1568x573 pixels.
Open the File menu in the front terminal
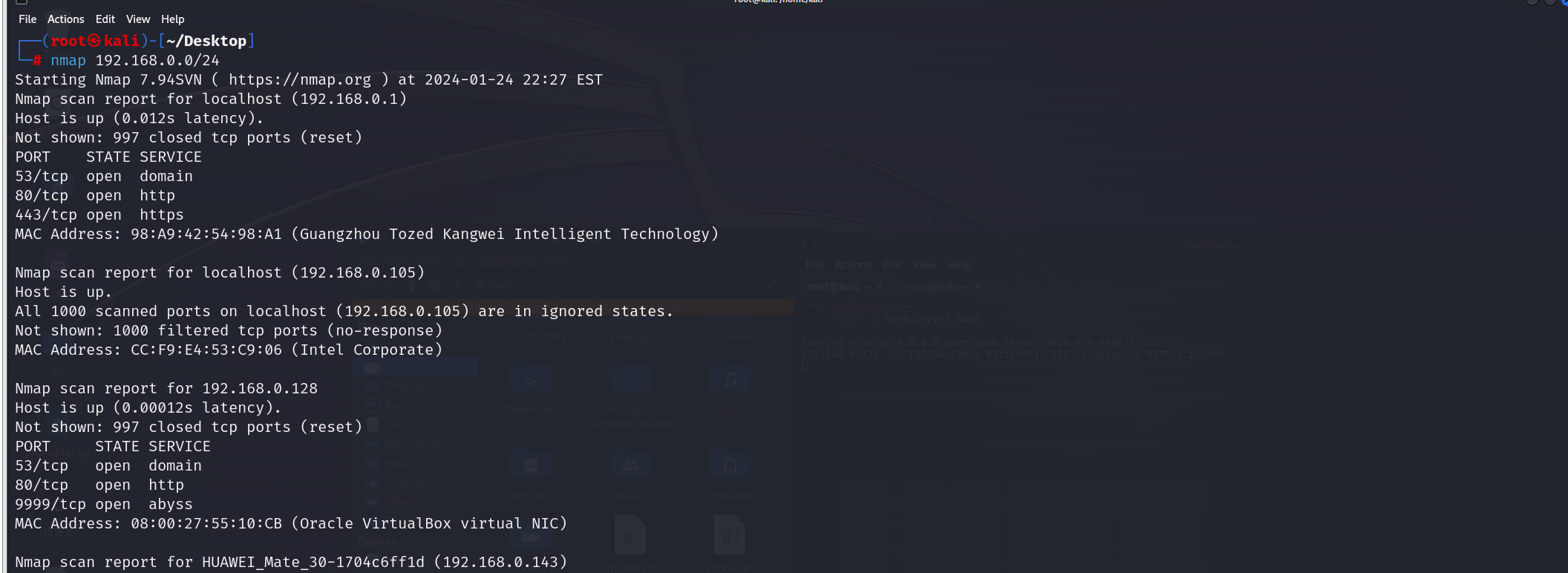(x=27, y=19)
